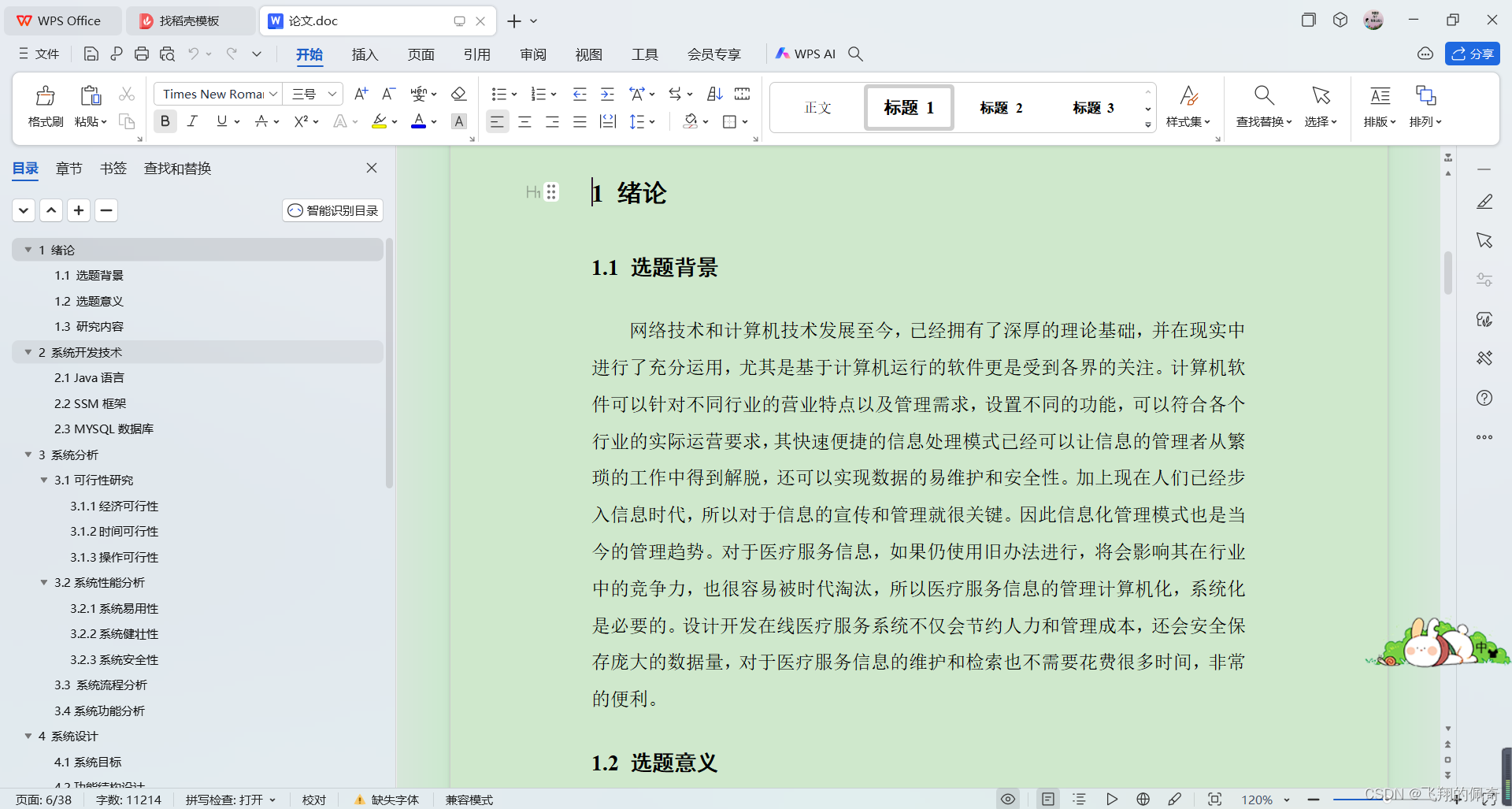Click the Copy icon below Cut
The image size is (1512, 809).
127,121
